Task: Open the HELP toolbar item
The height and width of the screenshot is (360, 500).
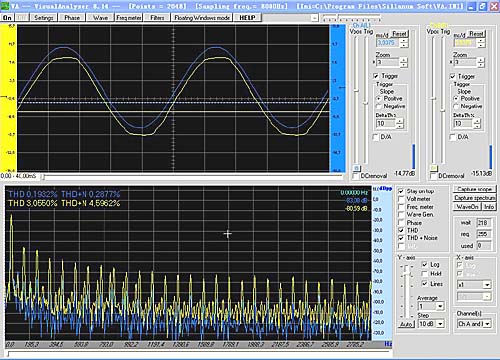Action: click(247, 18)
